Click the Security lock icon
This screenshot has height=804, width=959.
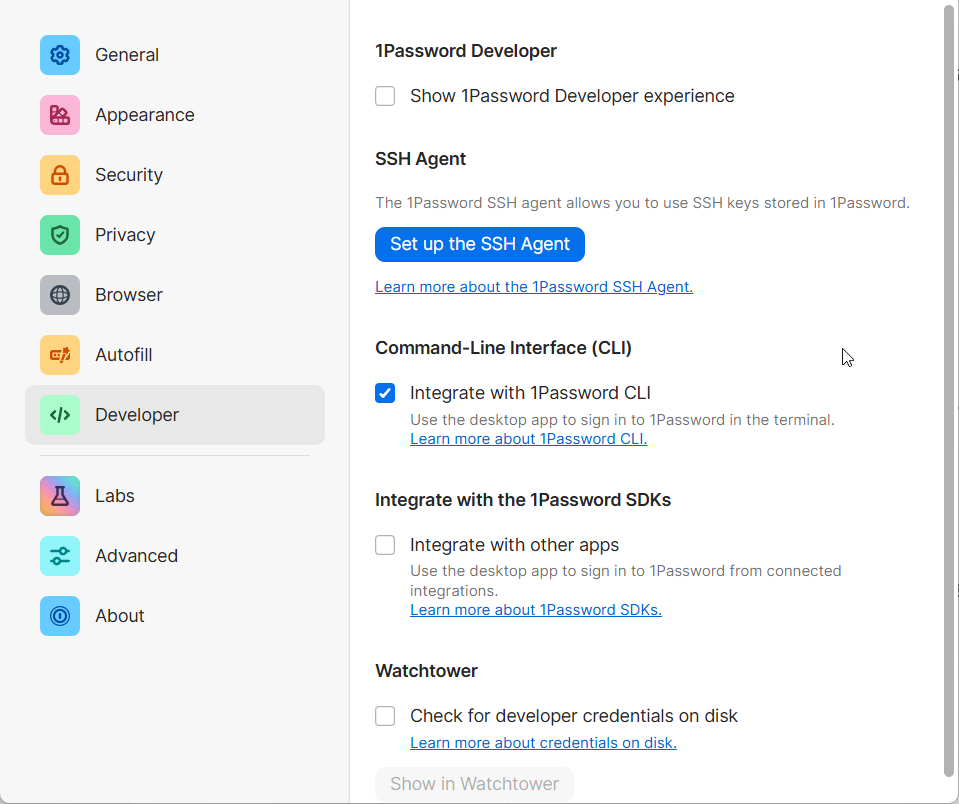click(x=60, y=175)
